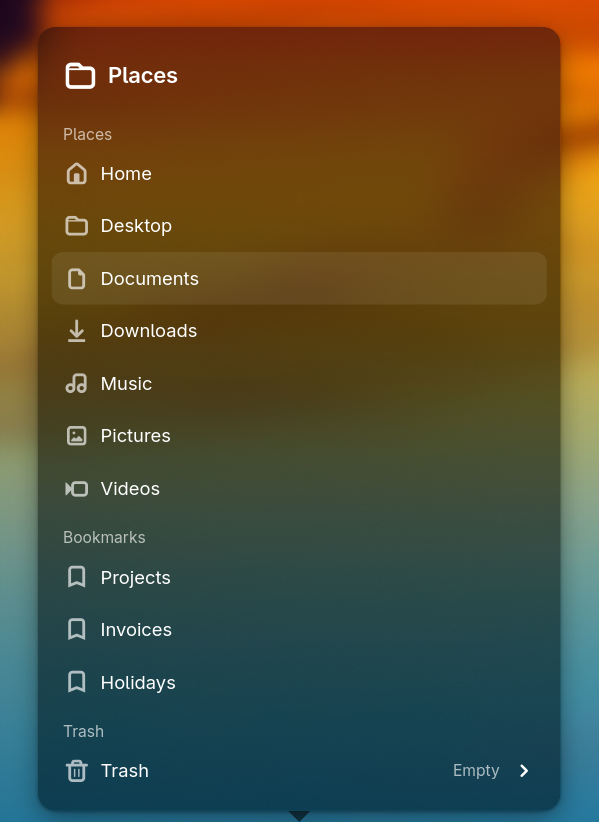Click the Documents file icon
This screenshot has width=599, height=822.
tap(77, 278)
